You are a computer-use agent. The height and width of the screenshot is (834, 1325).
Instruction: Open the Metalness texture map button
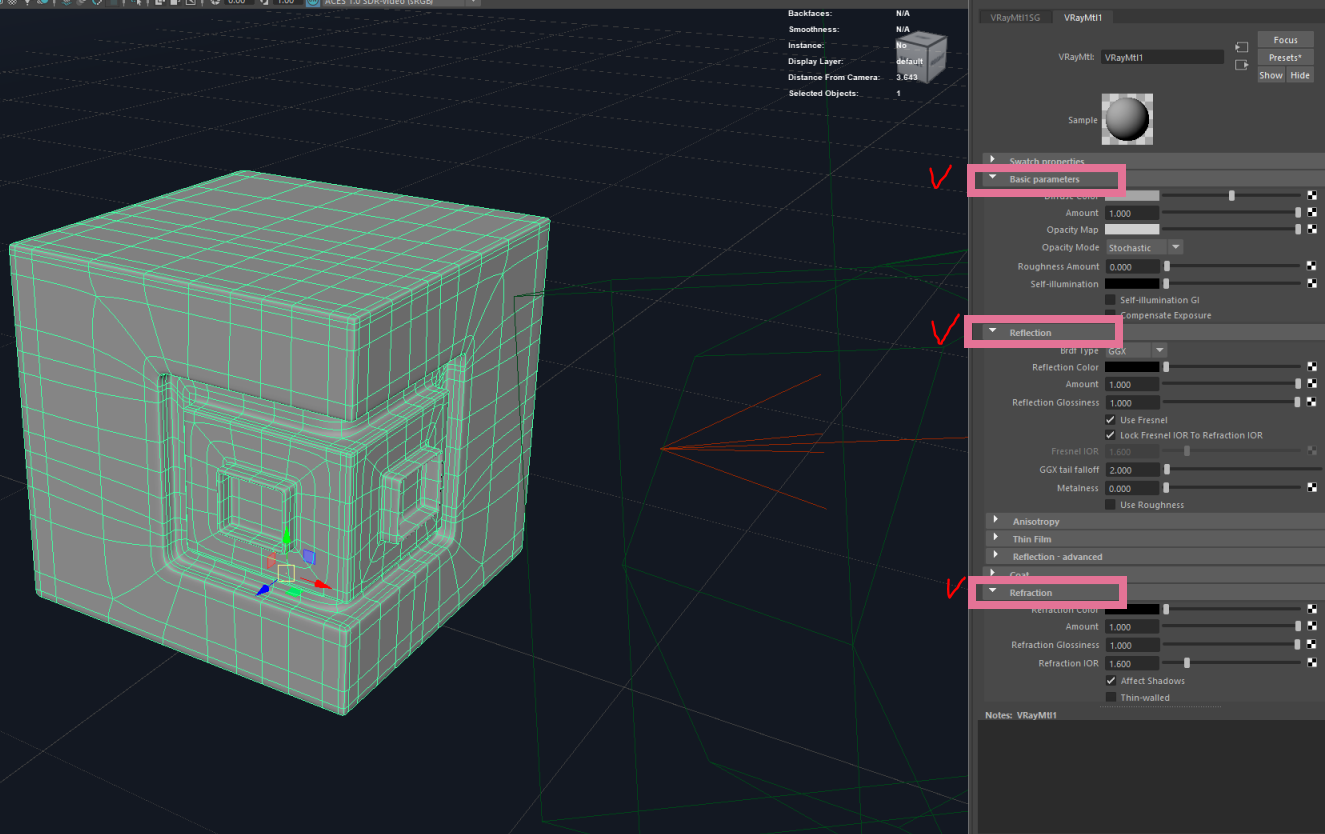[1311, 488]
